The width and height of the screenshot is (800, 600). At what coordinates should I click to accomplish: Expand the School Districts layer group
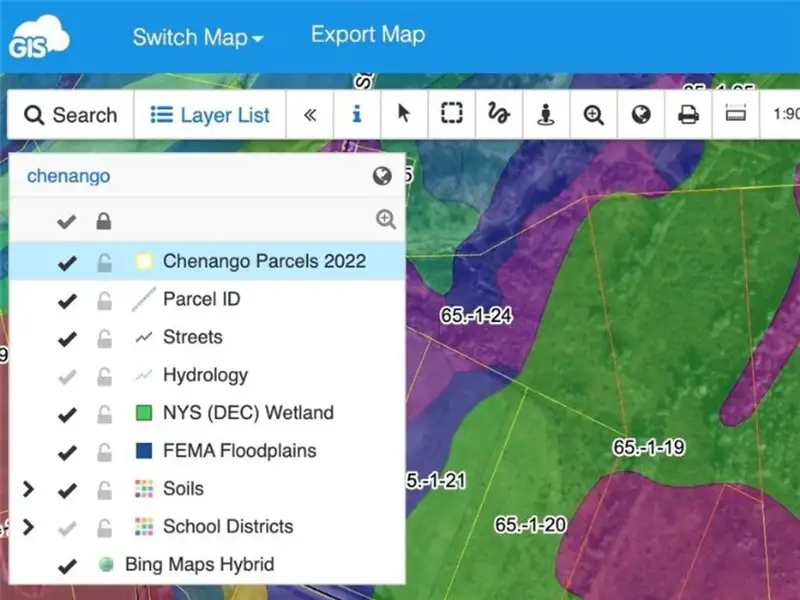pyautogui.click(x=28, y=527)
